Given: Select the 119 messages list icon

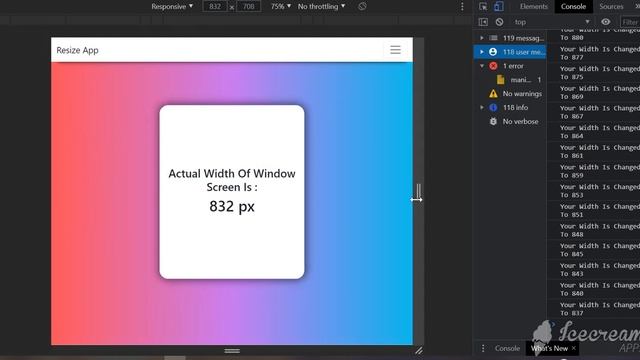Looking at the screenshot, I should (493, 38).
